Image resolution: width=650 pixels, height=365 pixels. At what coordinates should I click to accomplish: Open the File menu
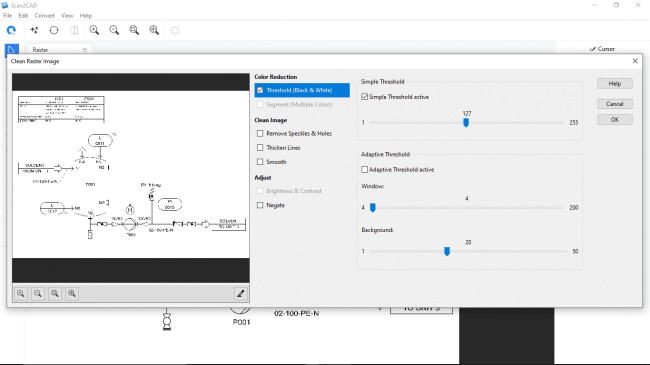click(7, 15)
